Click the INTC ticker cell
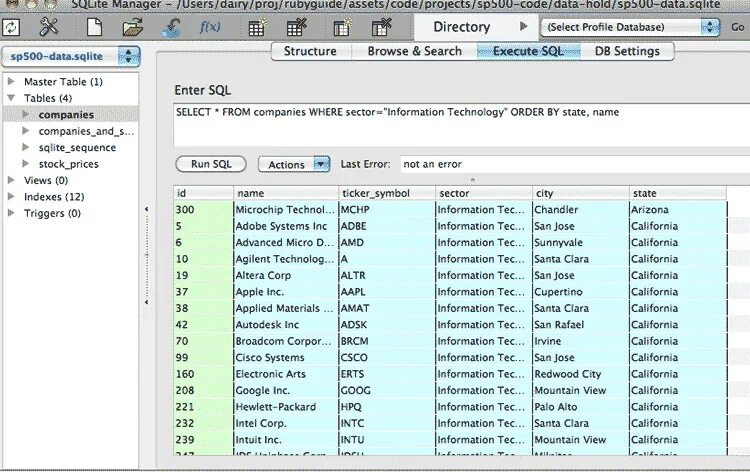This screenshot has height=472, width=750. [387, 423]
